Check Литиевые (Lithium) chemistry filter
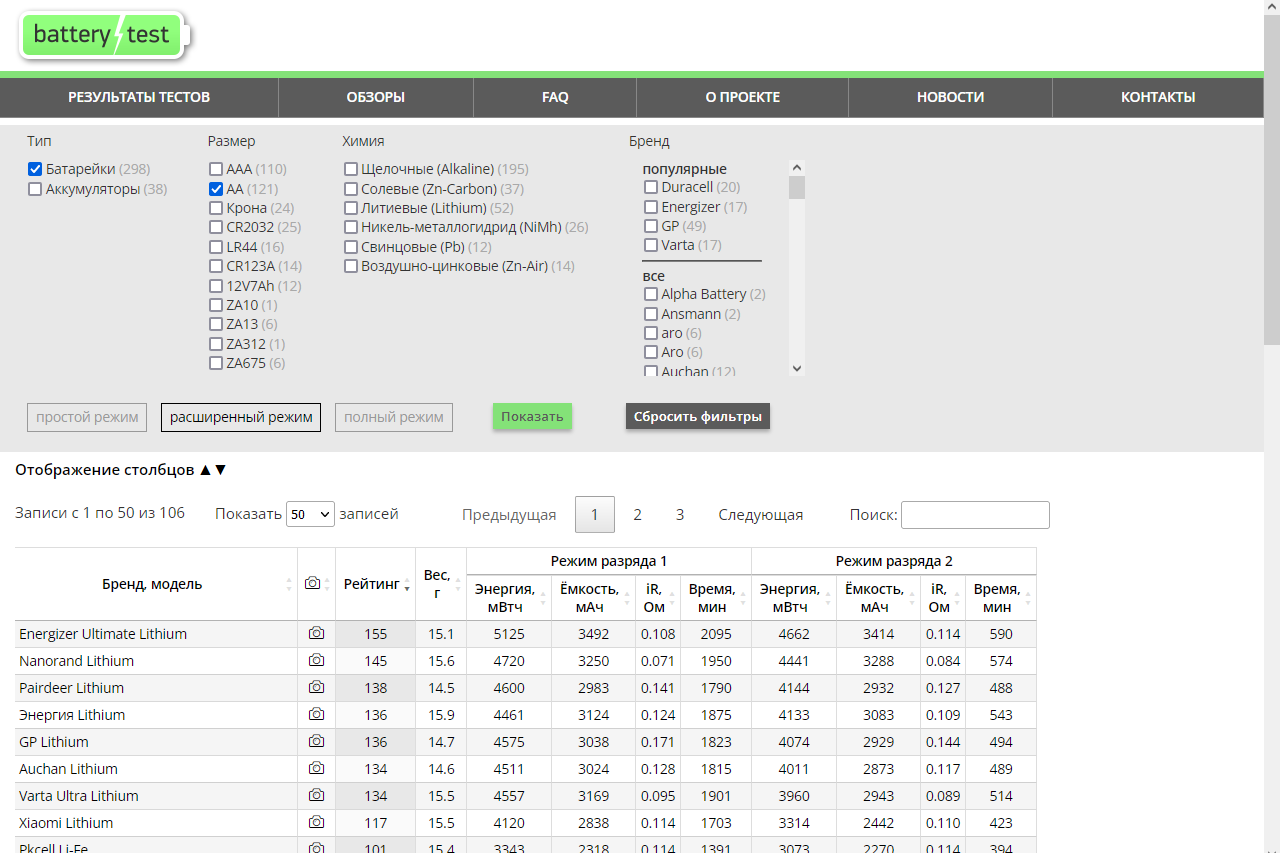The image size is (1280, 853). (351, 208)
